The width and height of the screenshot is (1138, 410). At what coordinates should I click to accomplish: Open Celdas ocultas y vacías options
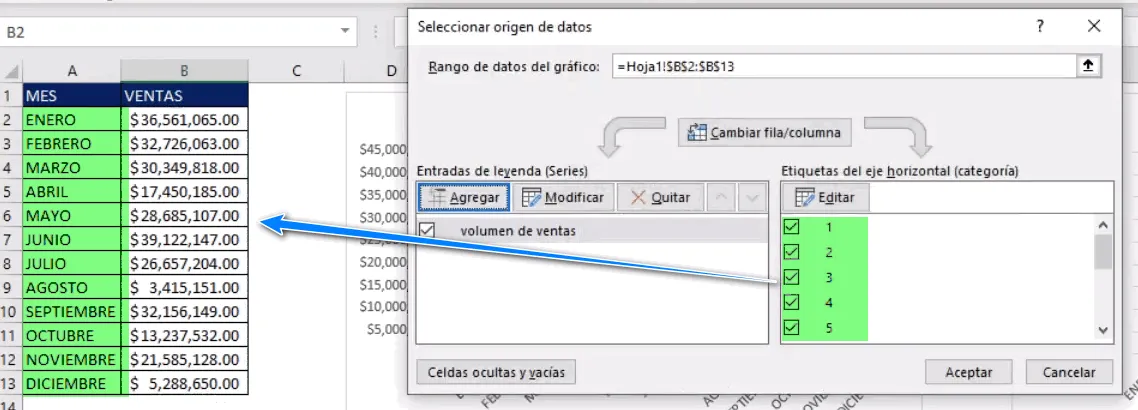tap(496, 373)
